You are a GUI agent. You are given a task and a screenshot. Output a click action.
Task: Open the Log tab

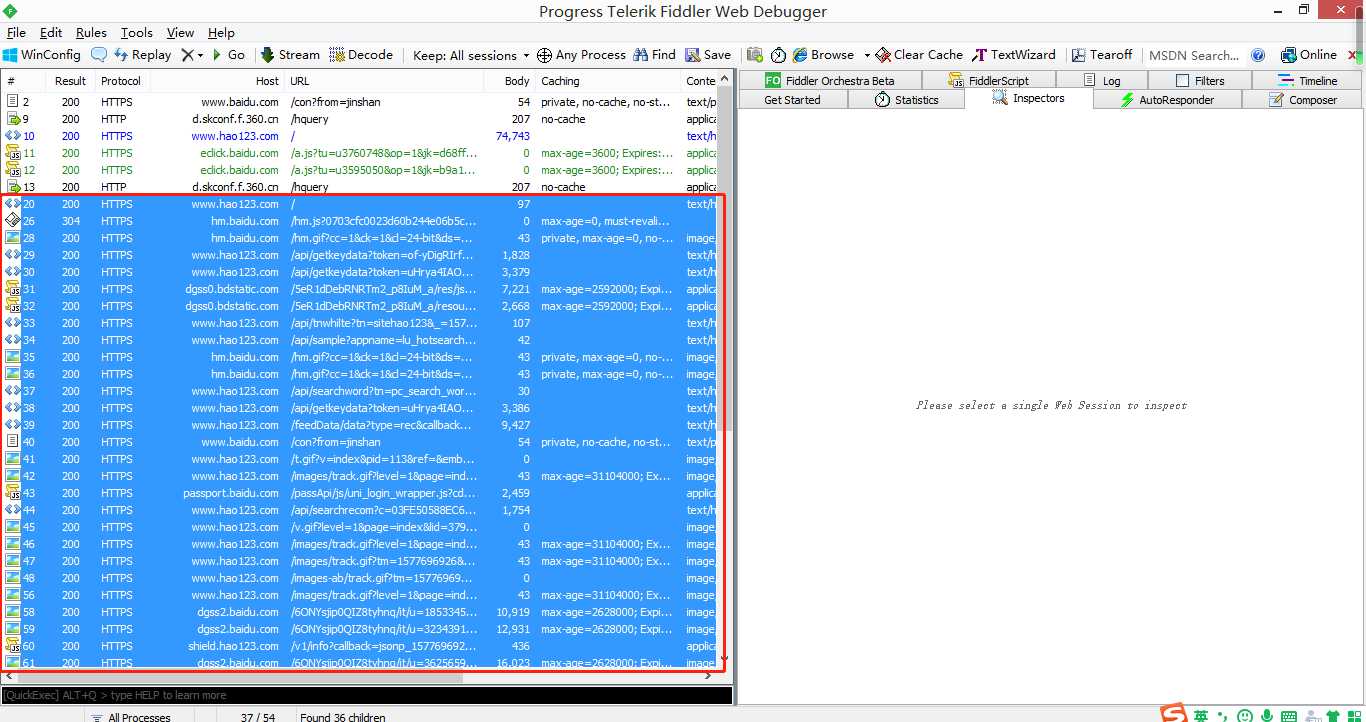tap(1102, 81)
